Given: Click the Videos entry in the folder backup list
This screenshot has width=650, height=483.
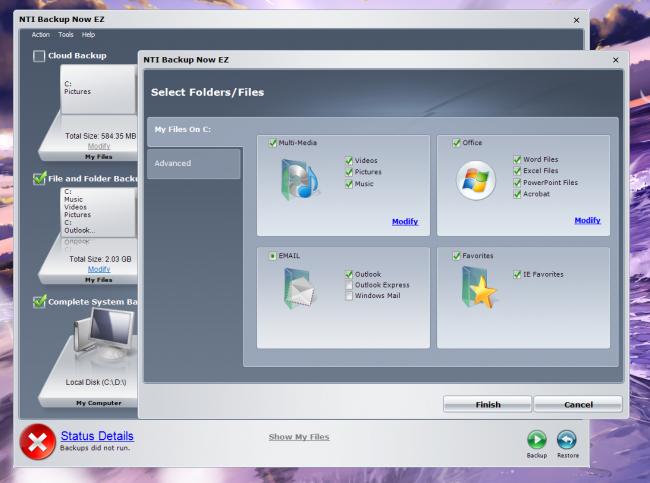Looking at the screenshot, I should point(75,207).
